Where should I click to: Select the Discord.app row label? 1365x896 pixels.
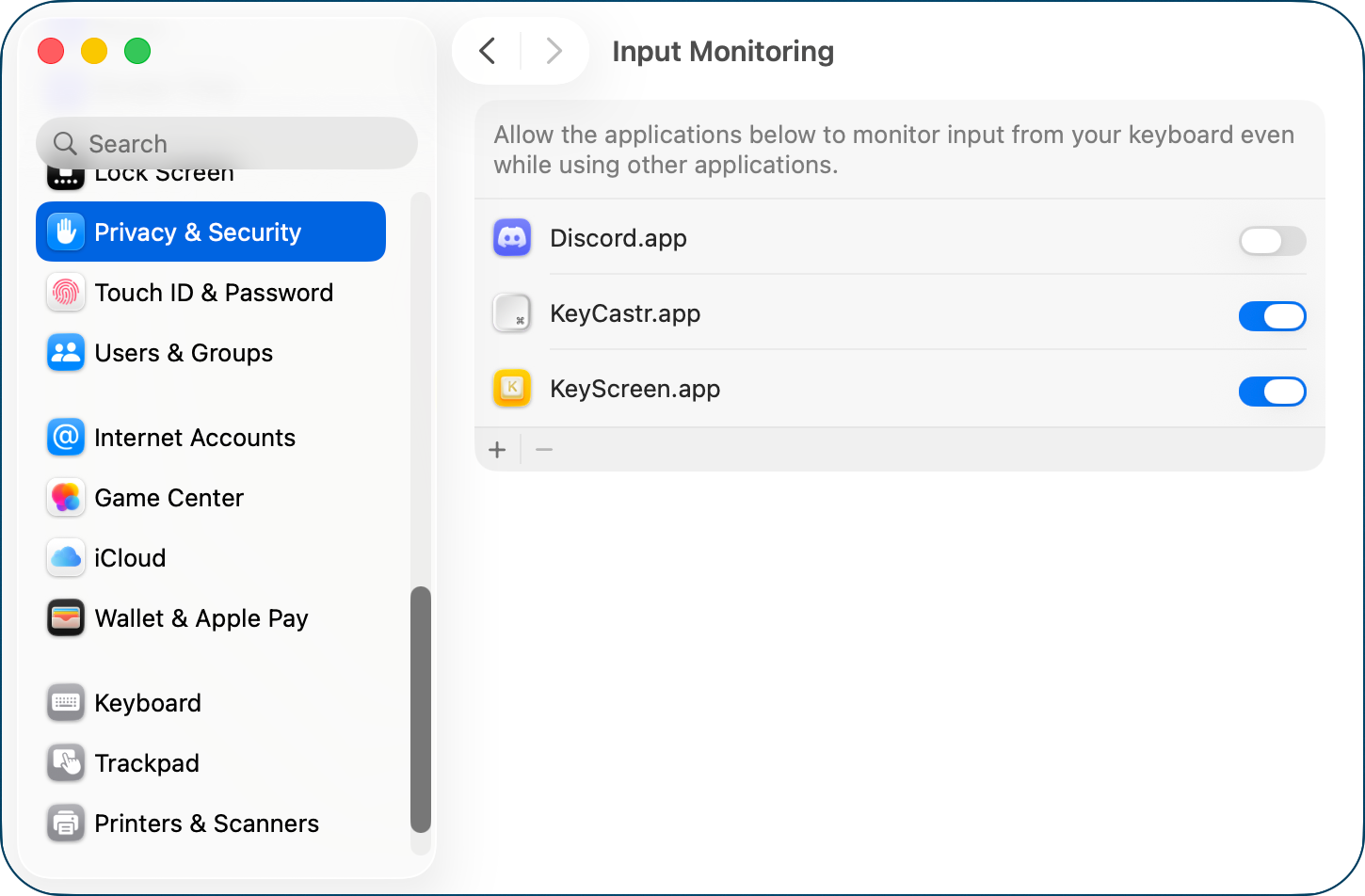point(618,238)
